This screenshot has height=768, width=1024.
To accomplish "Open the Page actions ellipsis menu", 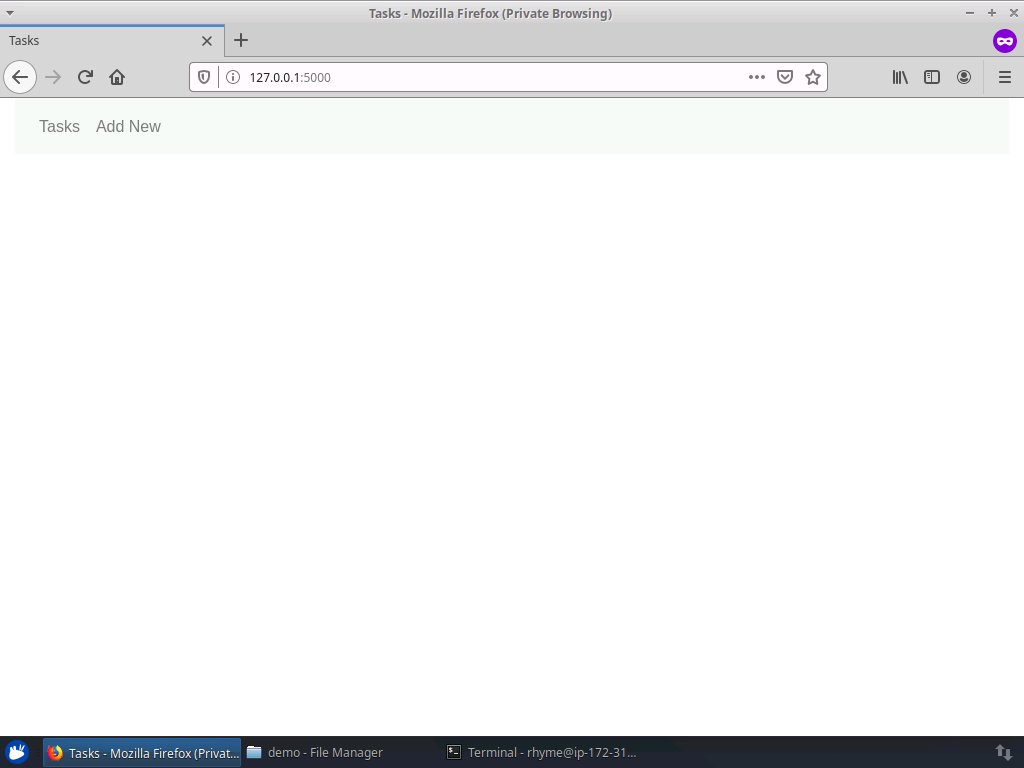I will pyautogui.click(x=757, y=76).
